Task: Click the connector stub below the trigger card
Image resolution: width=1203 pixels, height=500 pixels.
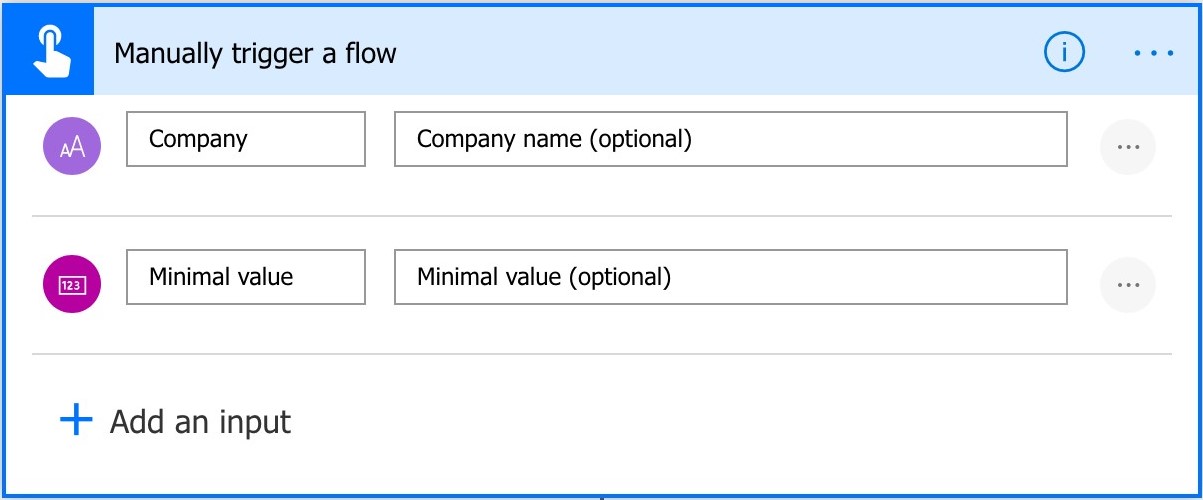Action: pos(601,497)
